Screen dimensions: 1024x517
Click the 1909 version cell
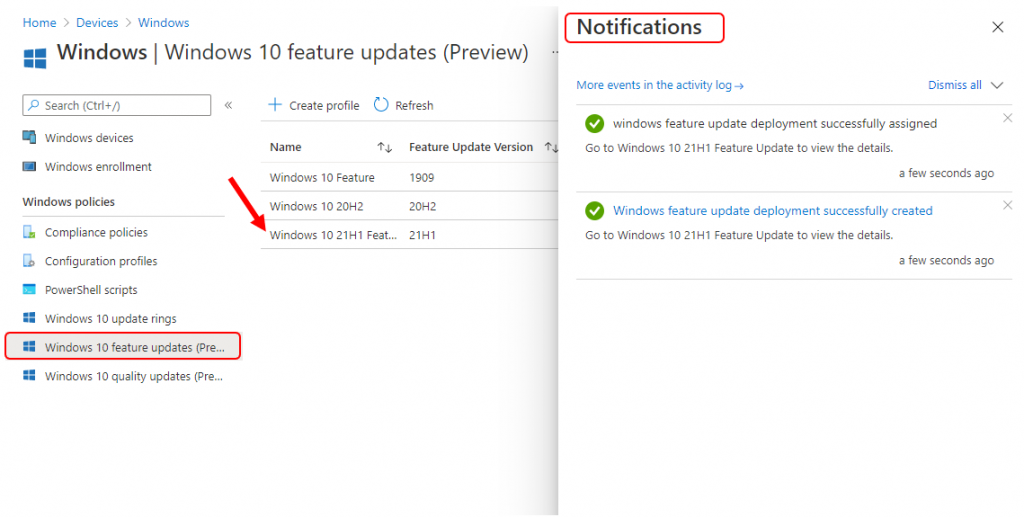pos(421,178)
